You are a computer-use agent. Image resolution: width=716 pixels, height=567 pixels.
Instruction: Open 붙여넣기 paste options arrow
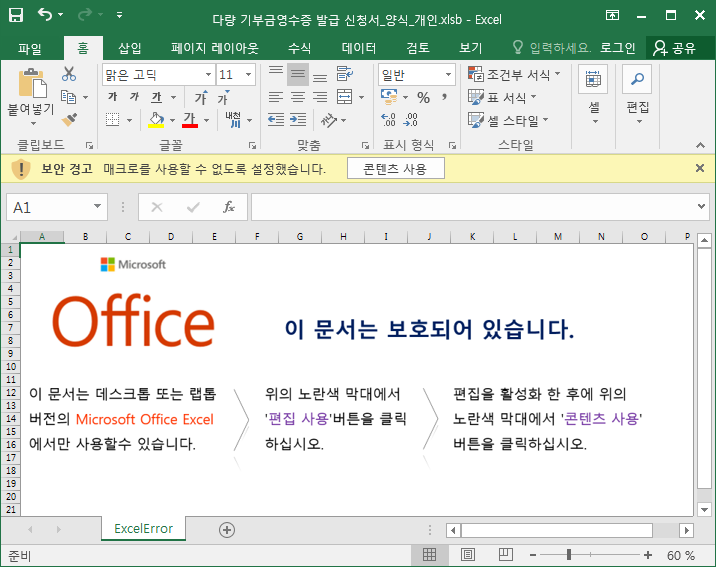coord(33,124)
